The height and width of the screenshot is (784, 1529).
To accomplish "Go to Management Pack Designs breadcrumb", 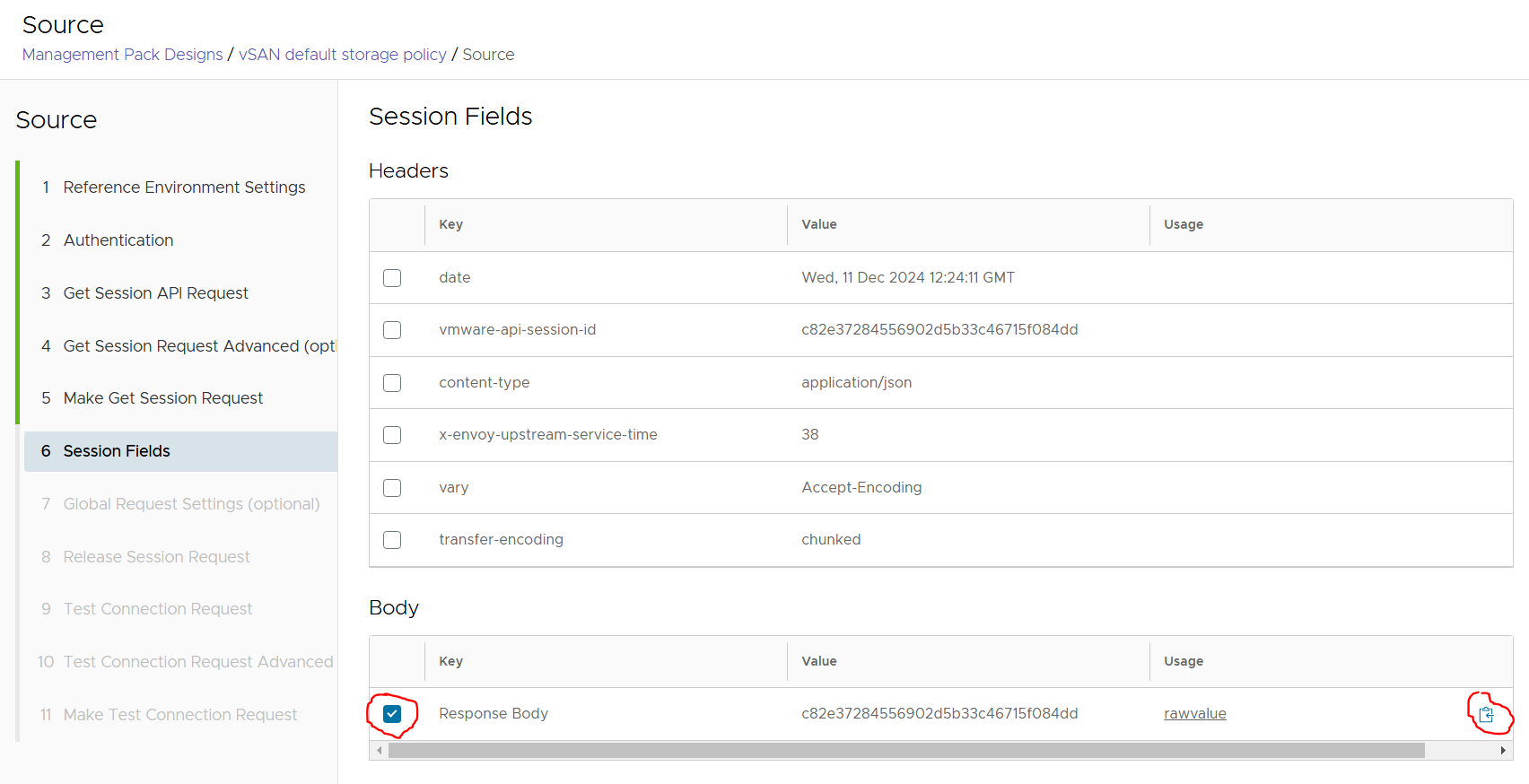I will tap(122, 55).
